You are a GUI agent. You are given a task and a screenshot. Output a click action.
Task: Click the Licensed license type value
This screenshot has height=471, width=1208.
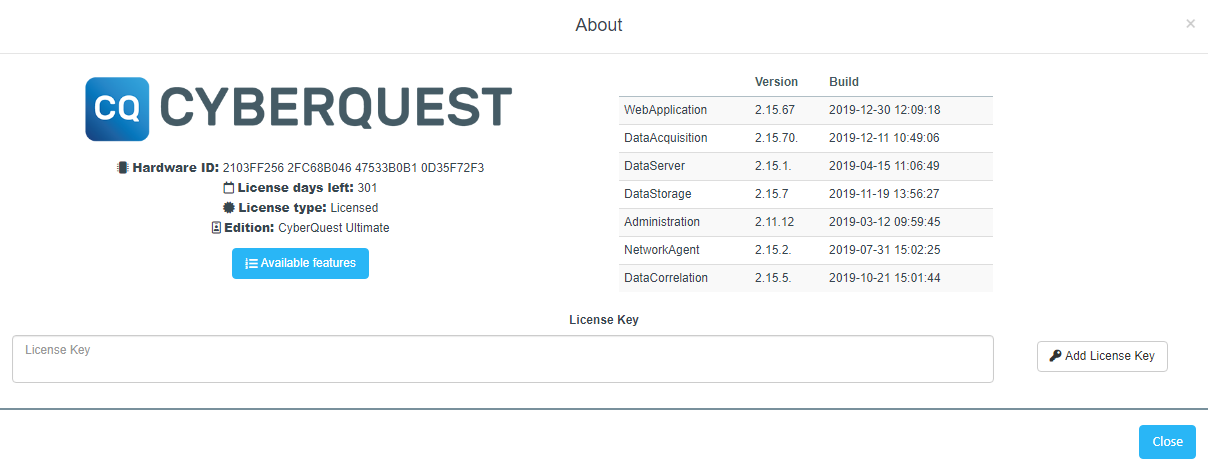(354, 208)
